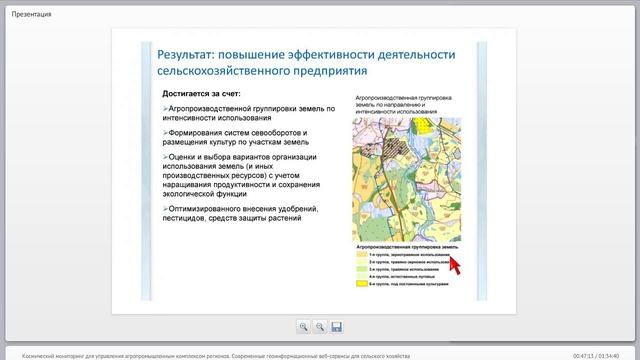Click the agricultural land grouping map image
Image resolution: width=640 pixels, height=360 pixels.
(407, 180)
